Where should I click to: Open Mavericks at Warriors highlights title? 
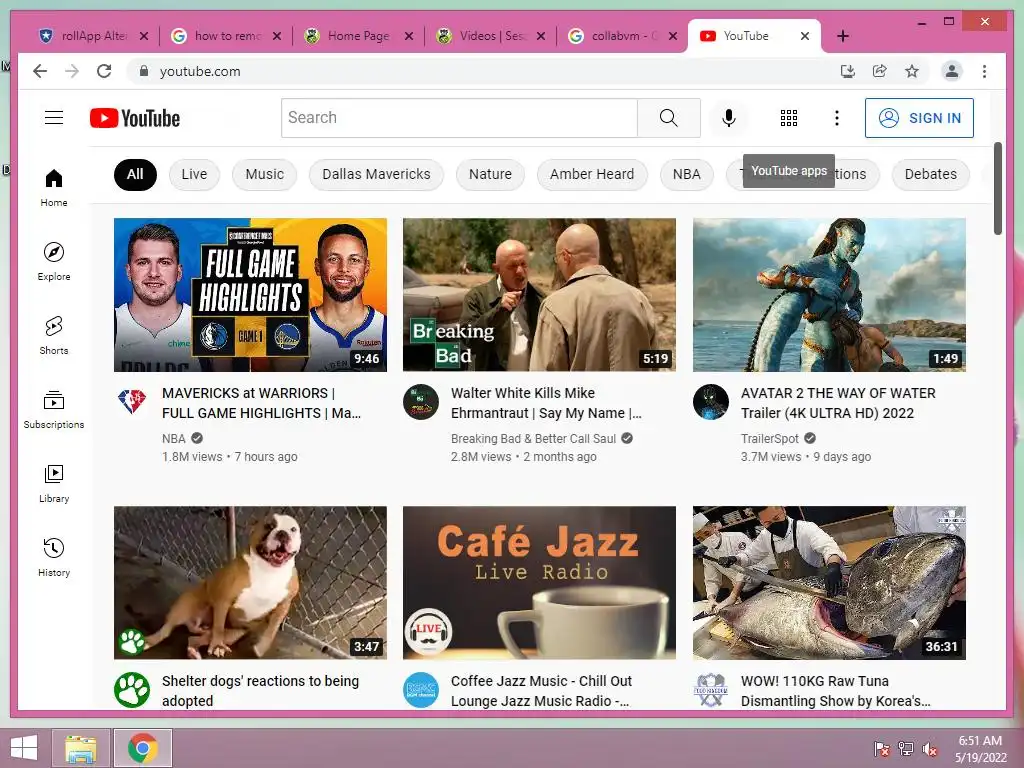[261, 403]
